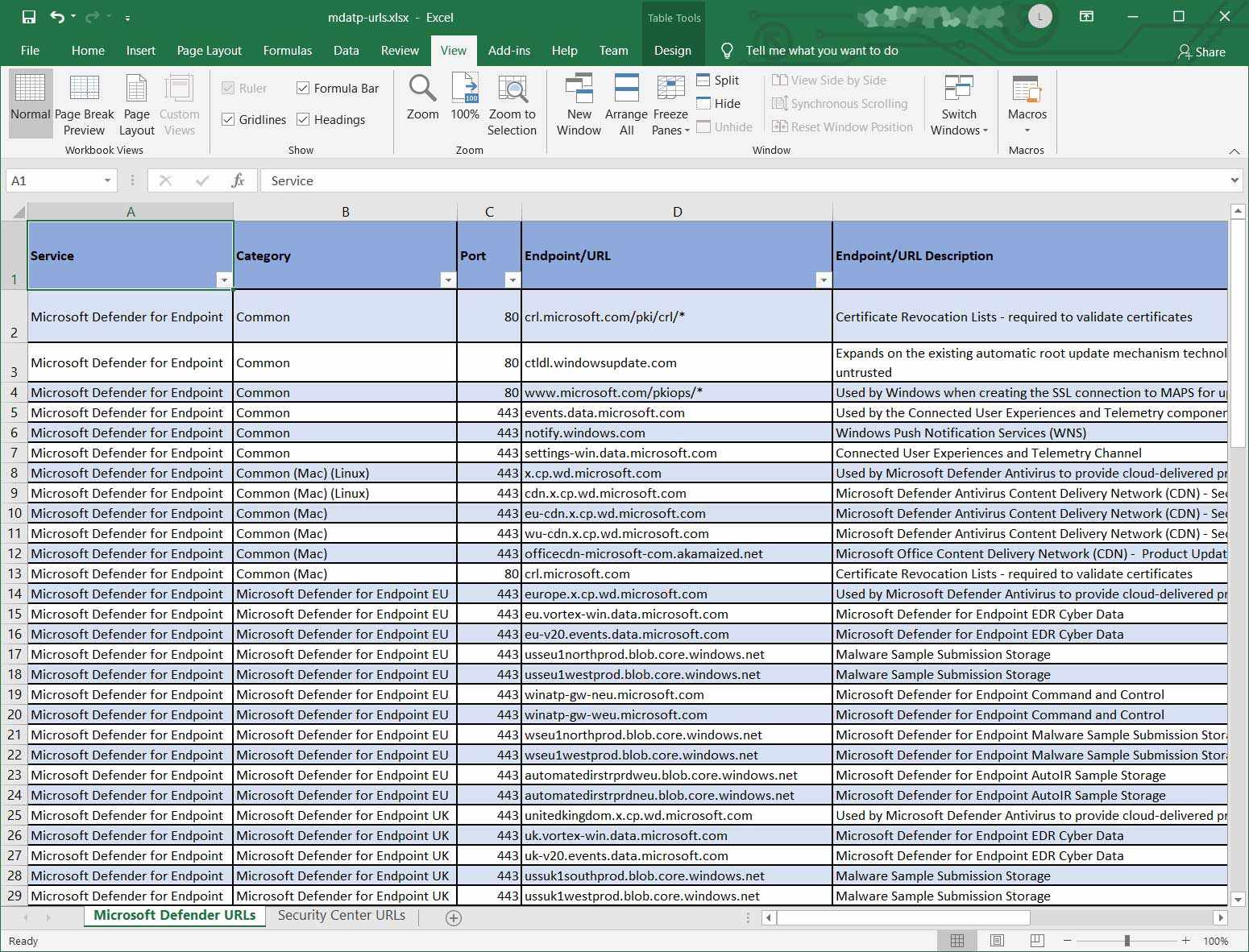Viewport: 1249px width, 952px height.
Task: Open Ribbon Display Options
Action: [x=1086, y=17]
